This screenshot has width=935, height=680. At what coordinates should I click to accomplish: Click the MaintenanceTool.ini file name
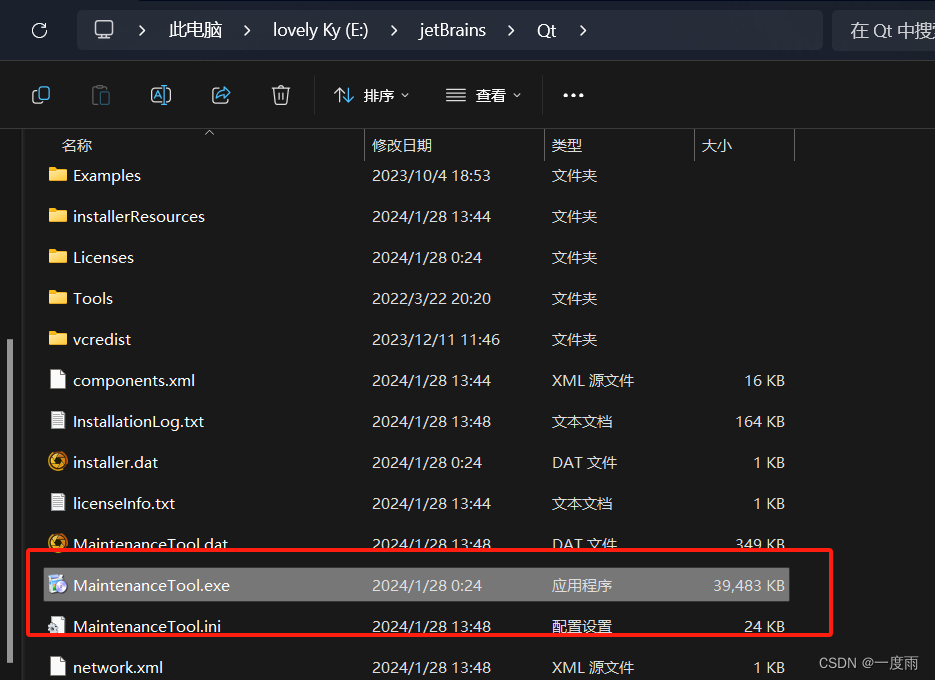(x=147, y=626)
